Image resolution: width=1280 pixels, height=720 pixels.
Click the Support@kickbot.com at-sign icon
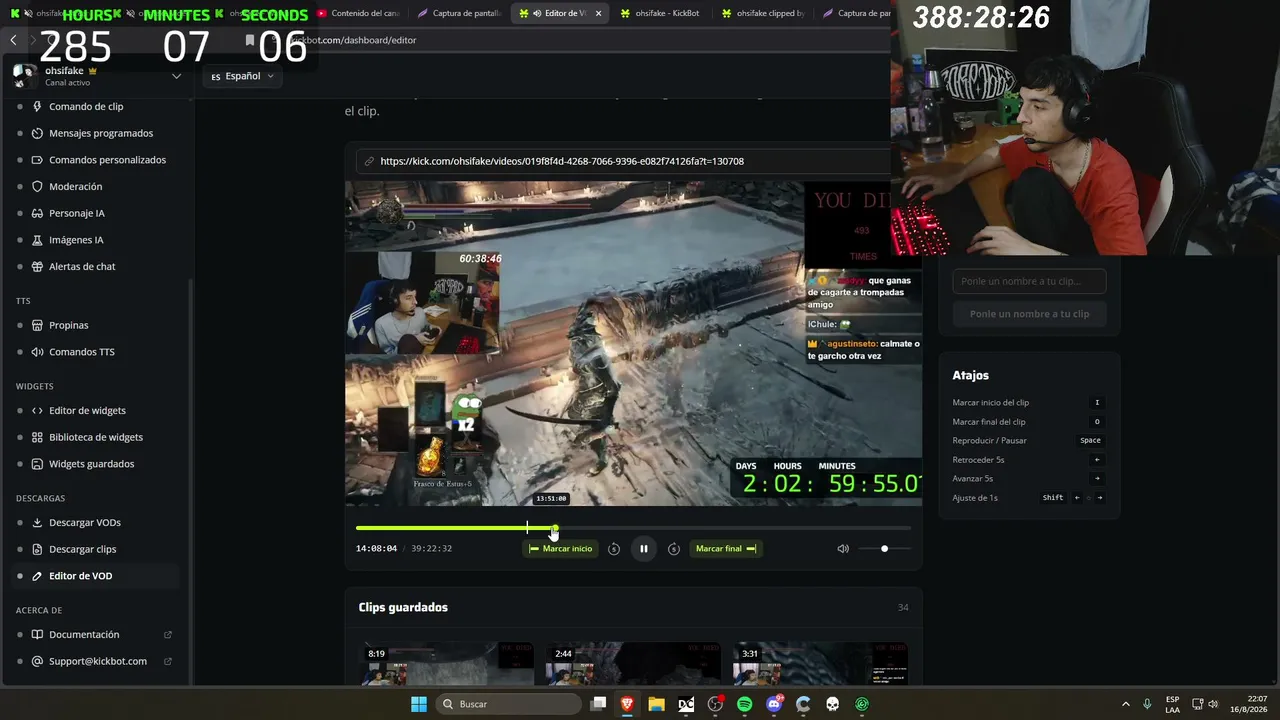coord(37,661)
